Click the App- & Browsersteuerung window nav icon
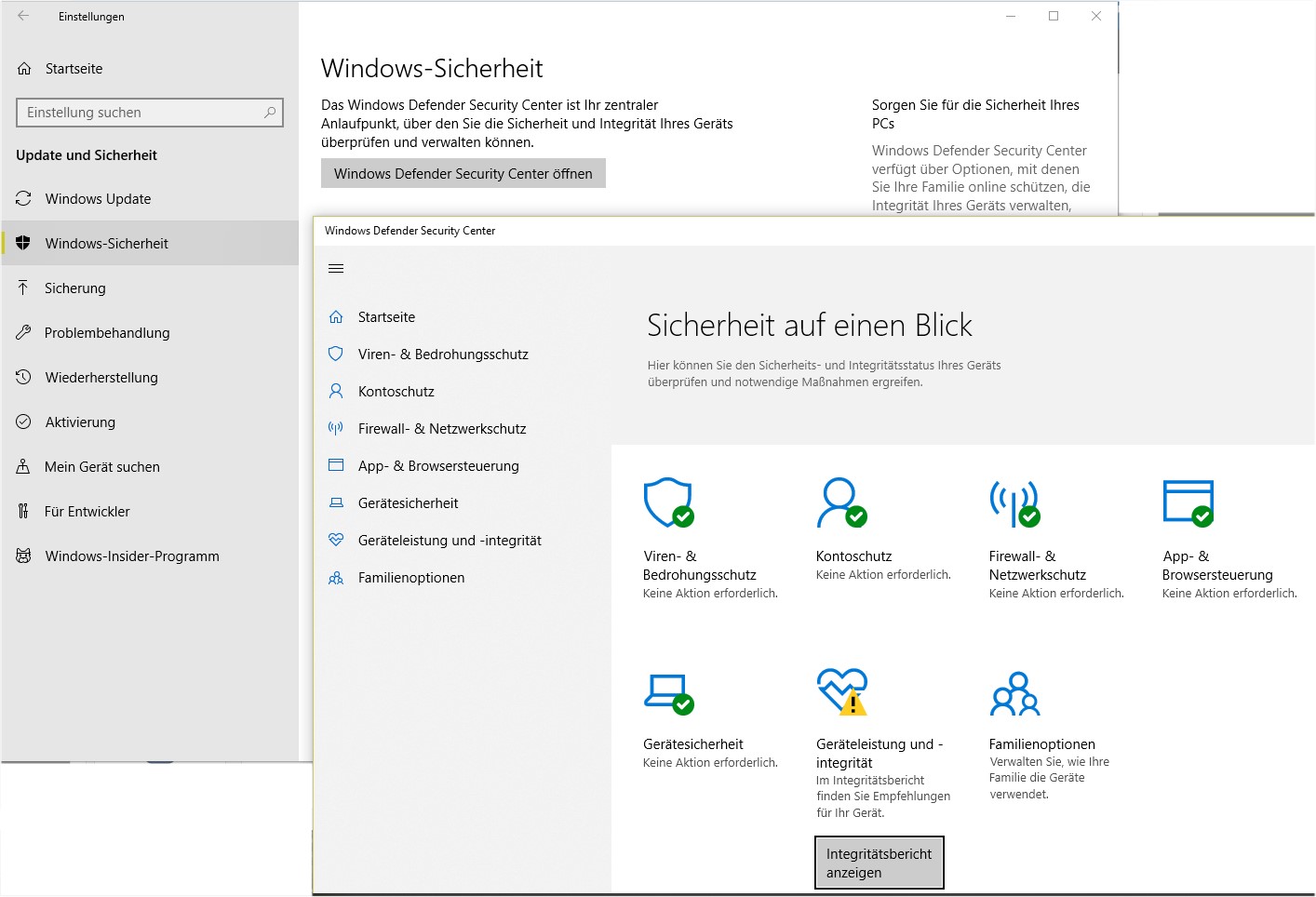This screenshot has height=897, width=1316. coord(336,465)
